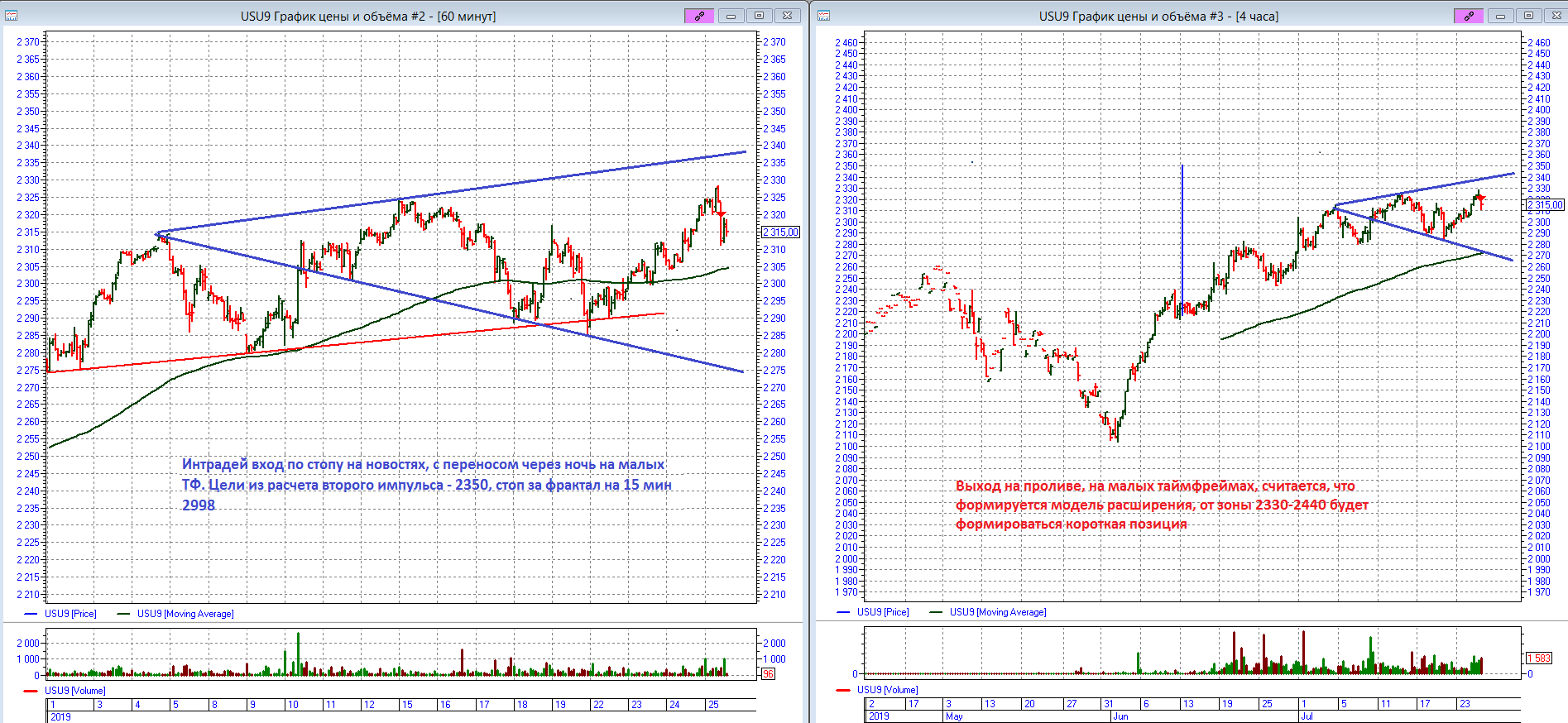Minimize the 4-hour chart window
Screen dimensions: 1568x723
(x=1500, y=16)
